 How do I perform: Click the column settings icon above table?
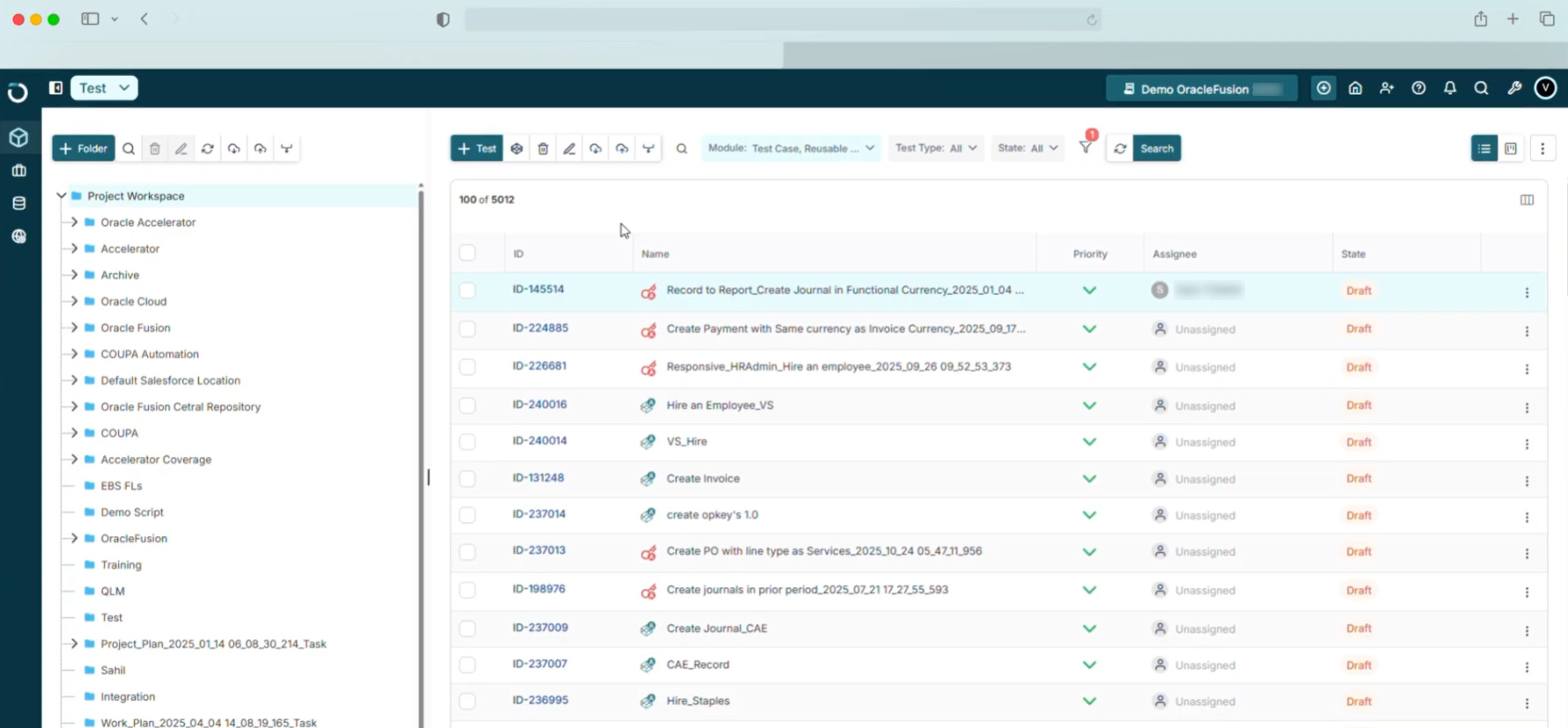1527,200
